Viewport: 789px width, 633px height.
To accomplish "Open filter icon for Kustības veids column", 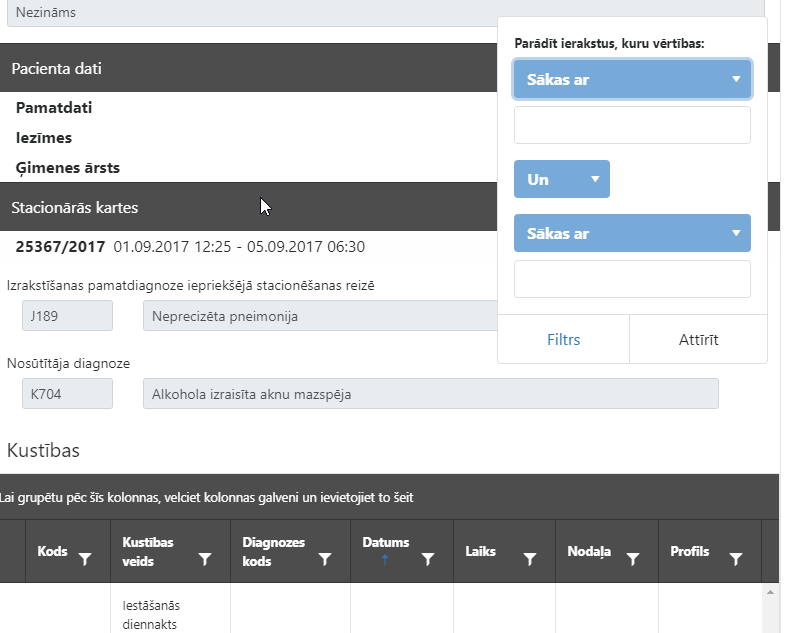I will 205,560.
